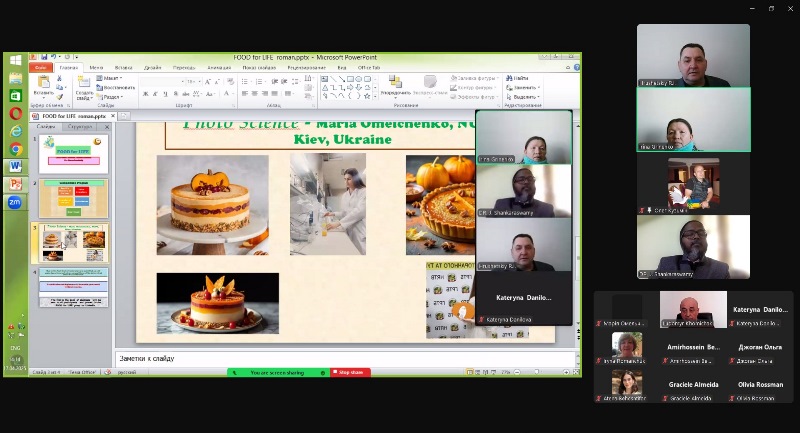Select the right arrow shape in gallery

[350, 88]
